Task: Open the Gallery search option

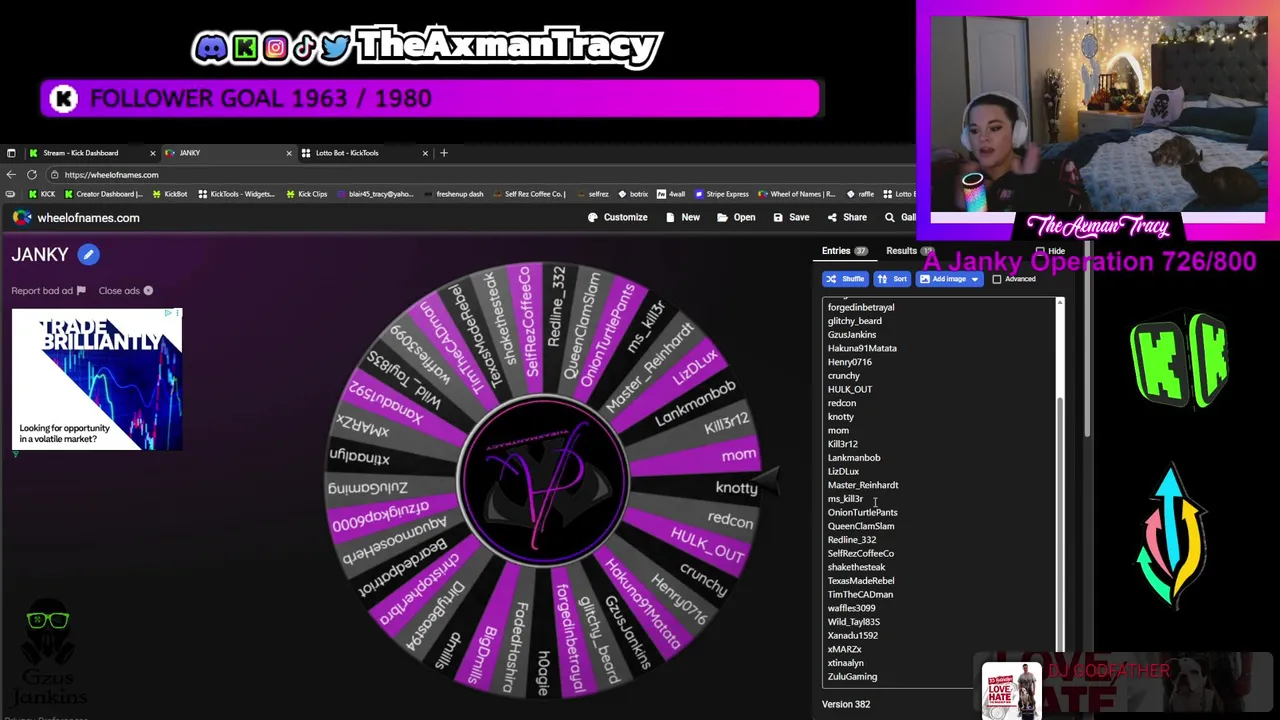Action: 900,217
